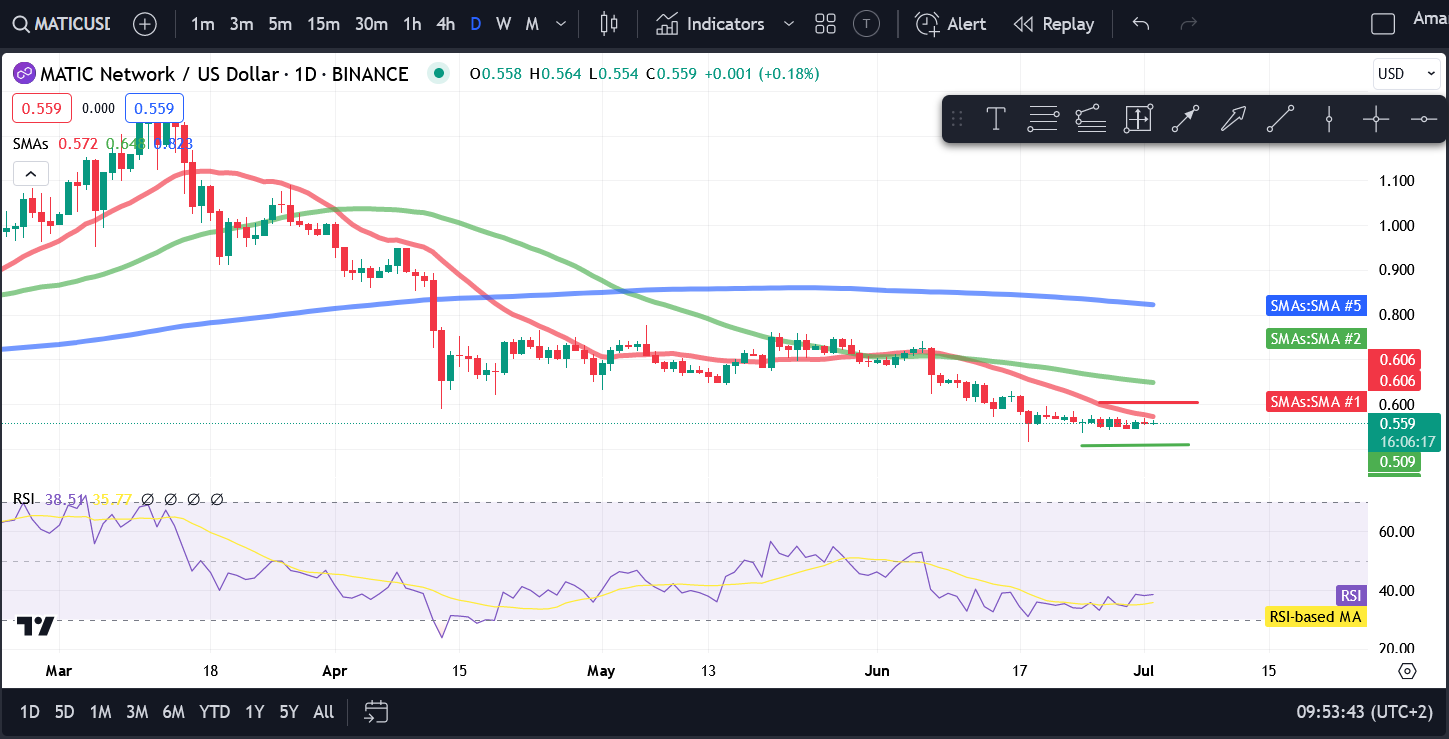Click the SMAs indicator legend label
The image size is (1449, 739).
[x=31, y=144]
